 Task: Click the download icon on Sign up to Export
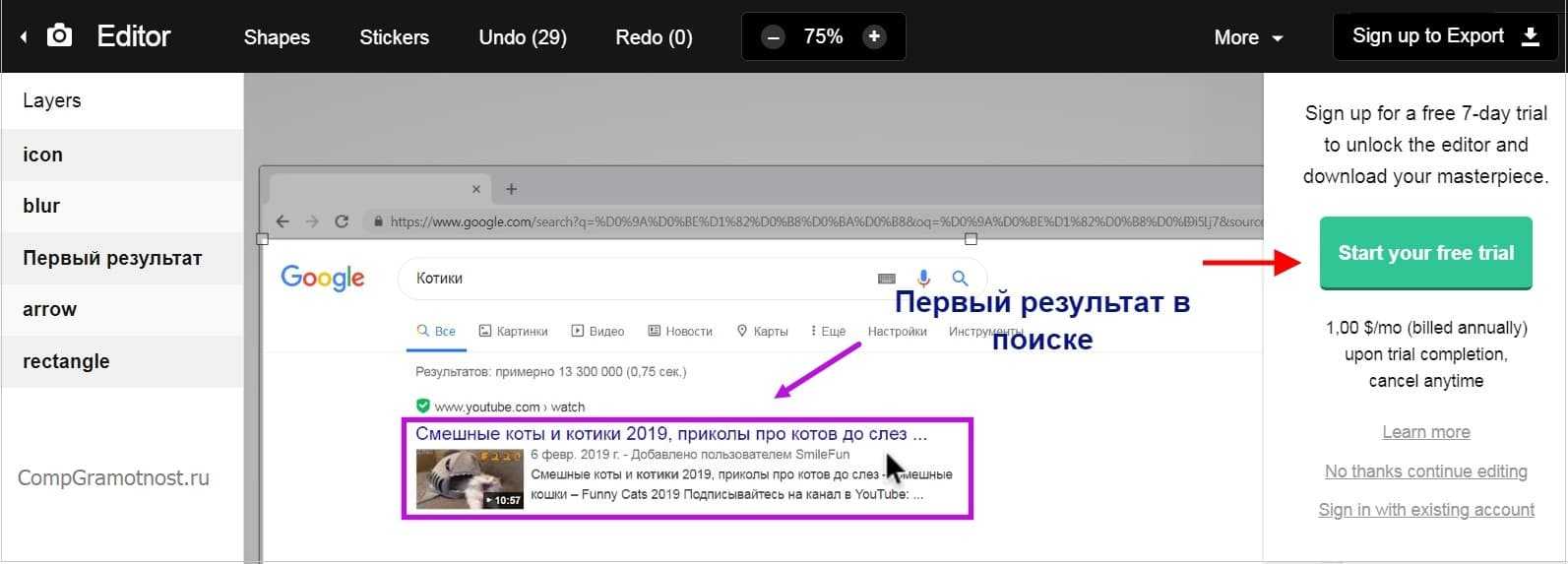coord(1531,36)
